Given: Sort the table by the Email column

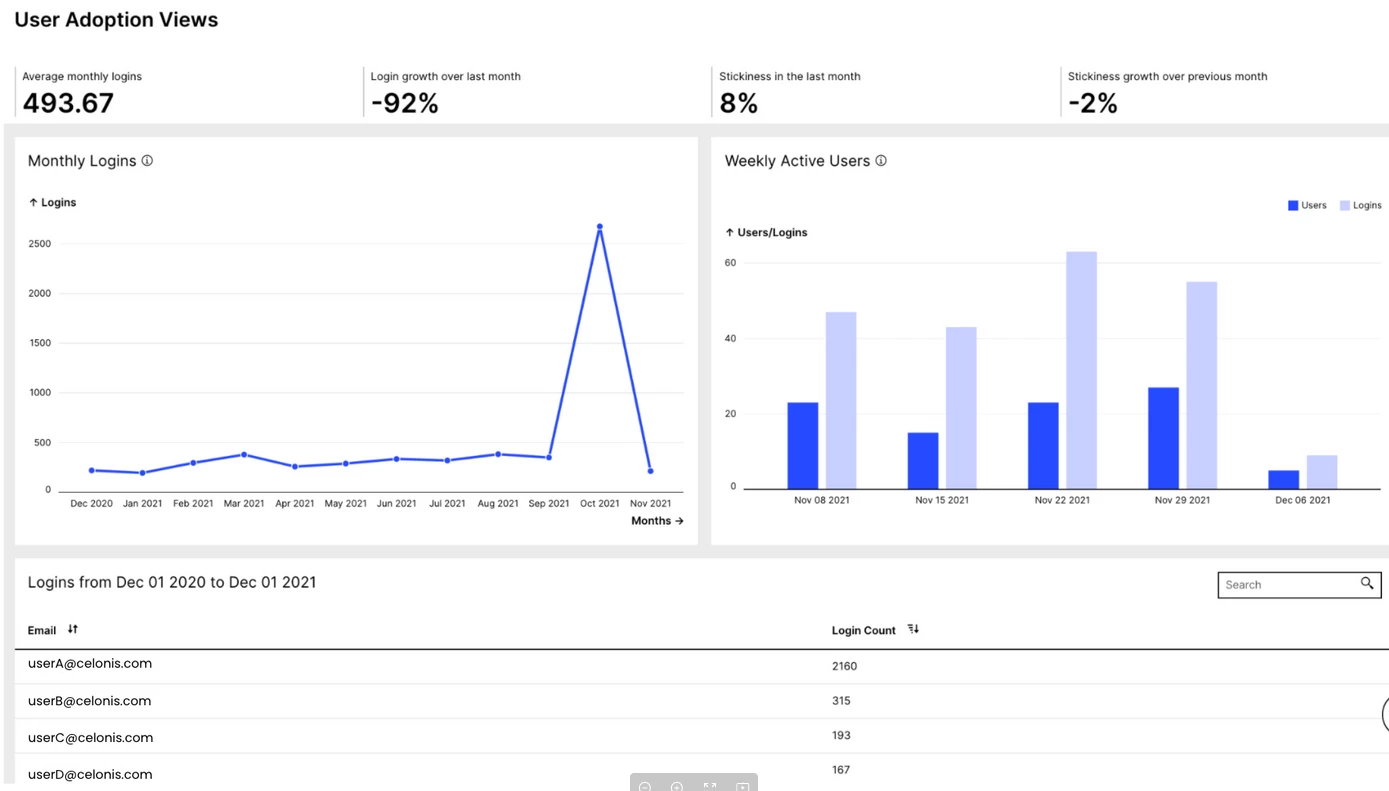Looking at the screenshot, I should 73,629.
